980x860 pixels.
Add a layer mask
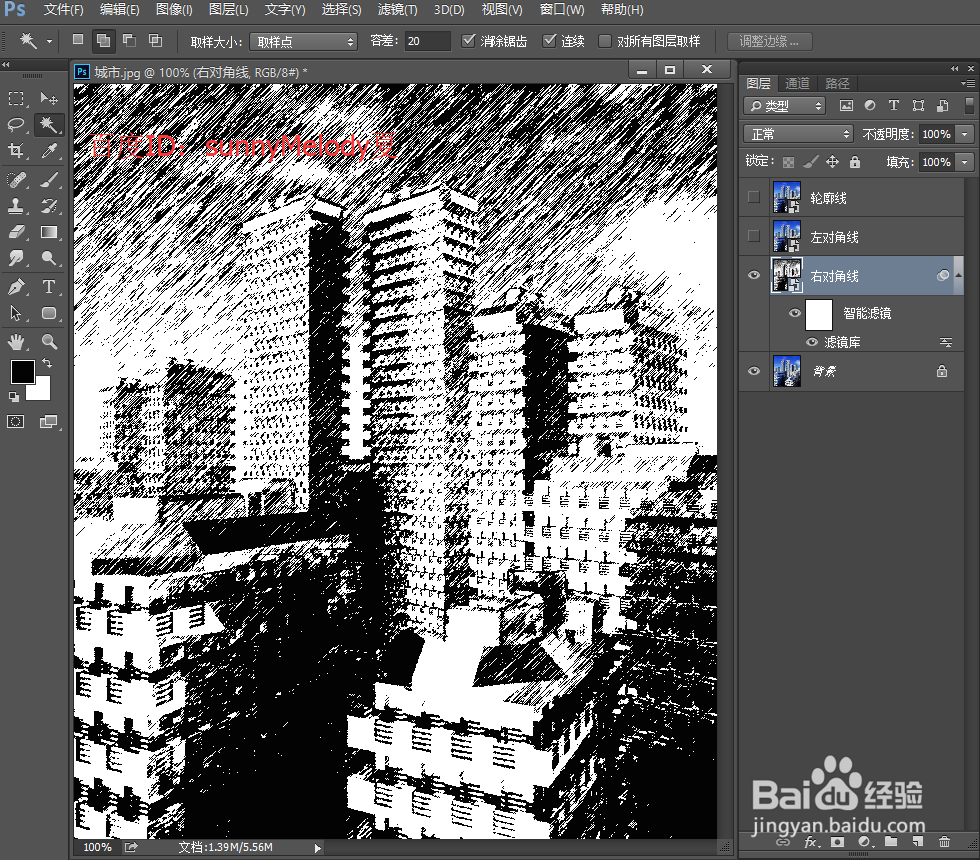point(837,841)
